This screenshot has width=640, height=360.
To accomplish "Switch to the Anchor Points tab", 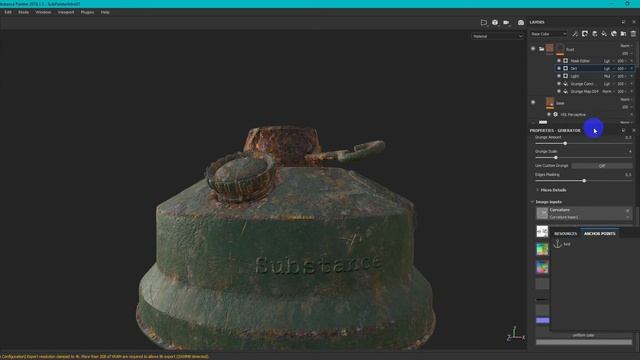I will [599, 233].
